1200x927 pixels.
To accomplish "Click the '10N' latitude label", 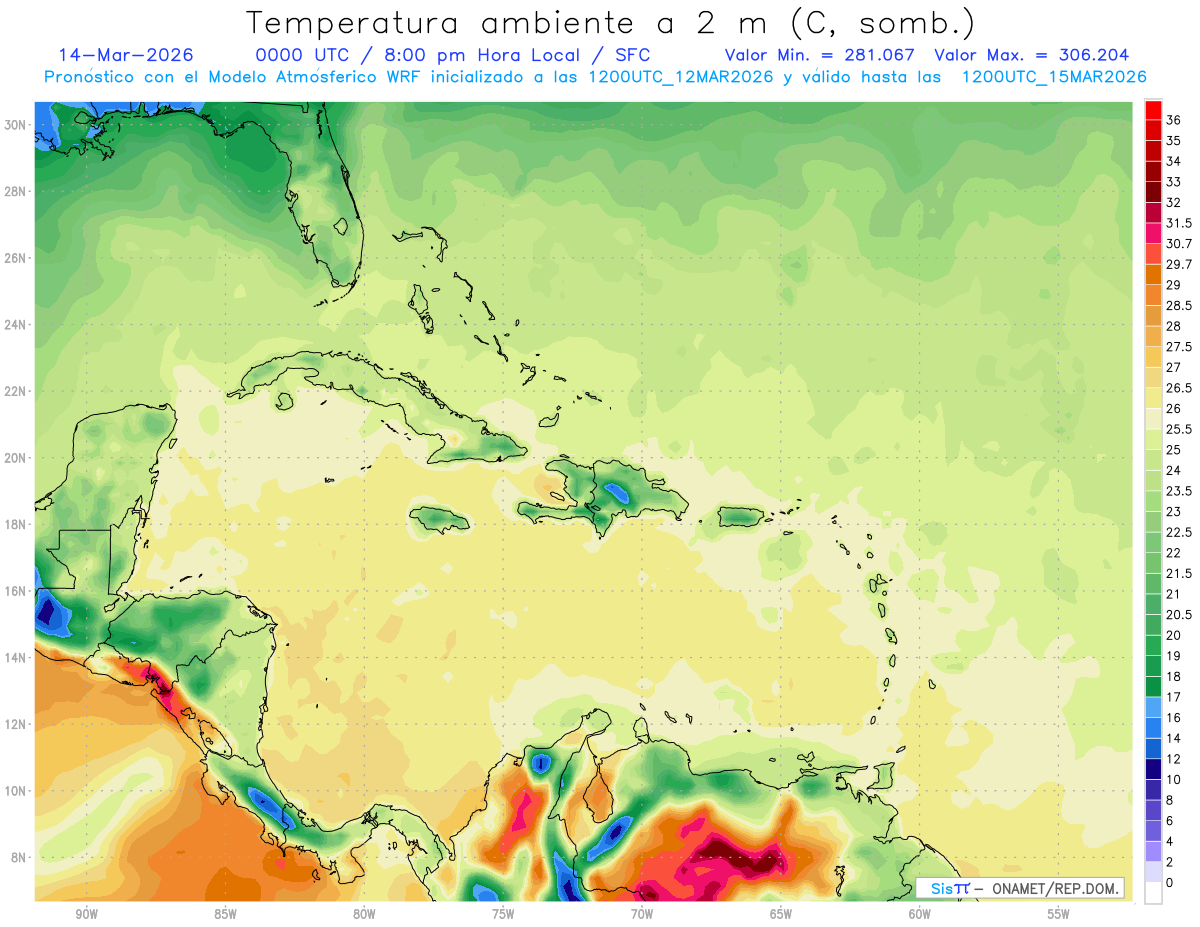I will point(15,790).
